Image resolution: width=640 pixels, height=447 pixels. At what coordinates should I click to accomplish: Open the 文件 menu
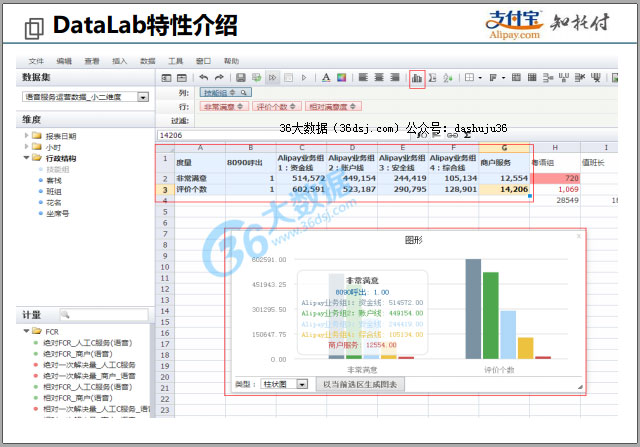point(36,61)
